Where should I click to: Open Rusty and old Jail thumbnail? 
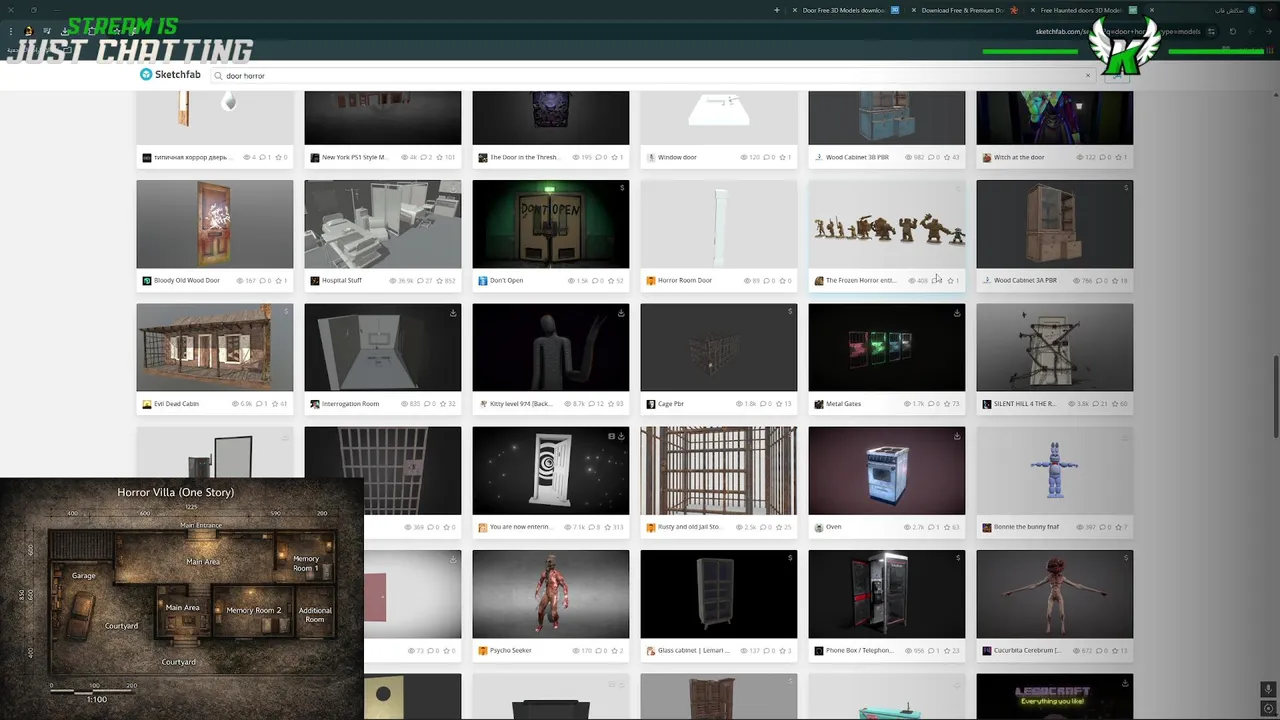click(x=719, y=471)
